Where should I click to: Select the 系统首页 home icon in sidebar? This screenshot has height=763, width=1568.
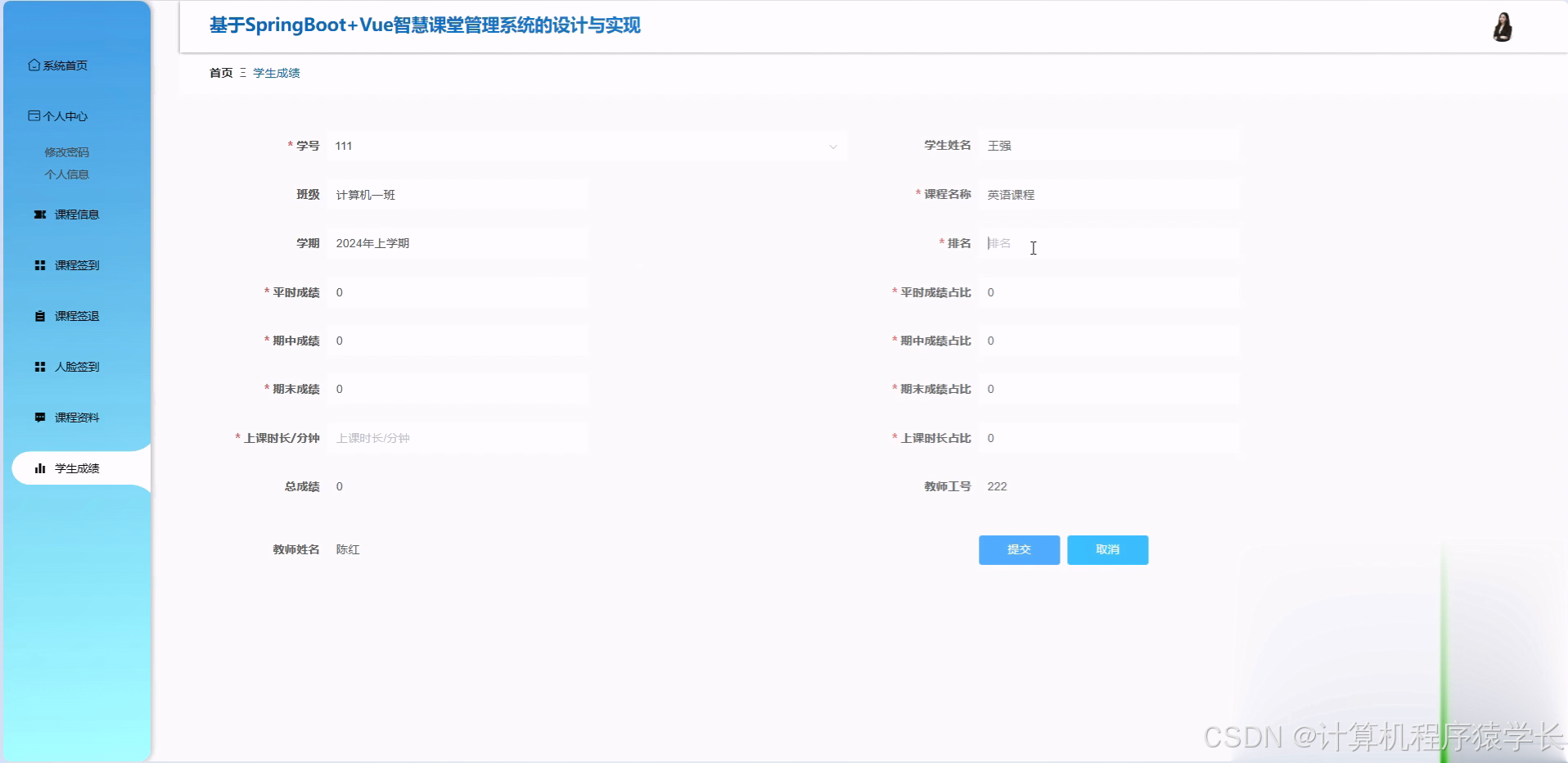tap(34, 64)
